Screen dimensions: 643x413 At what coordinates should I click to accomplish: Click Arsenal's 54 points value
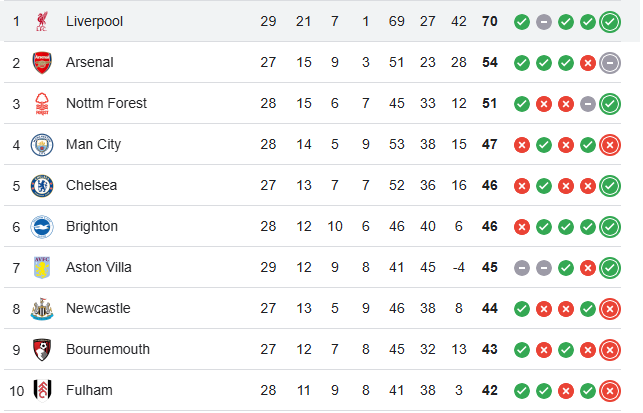(x=490, y=62)
